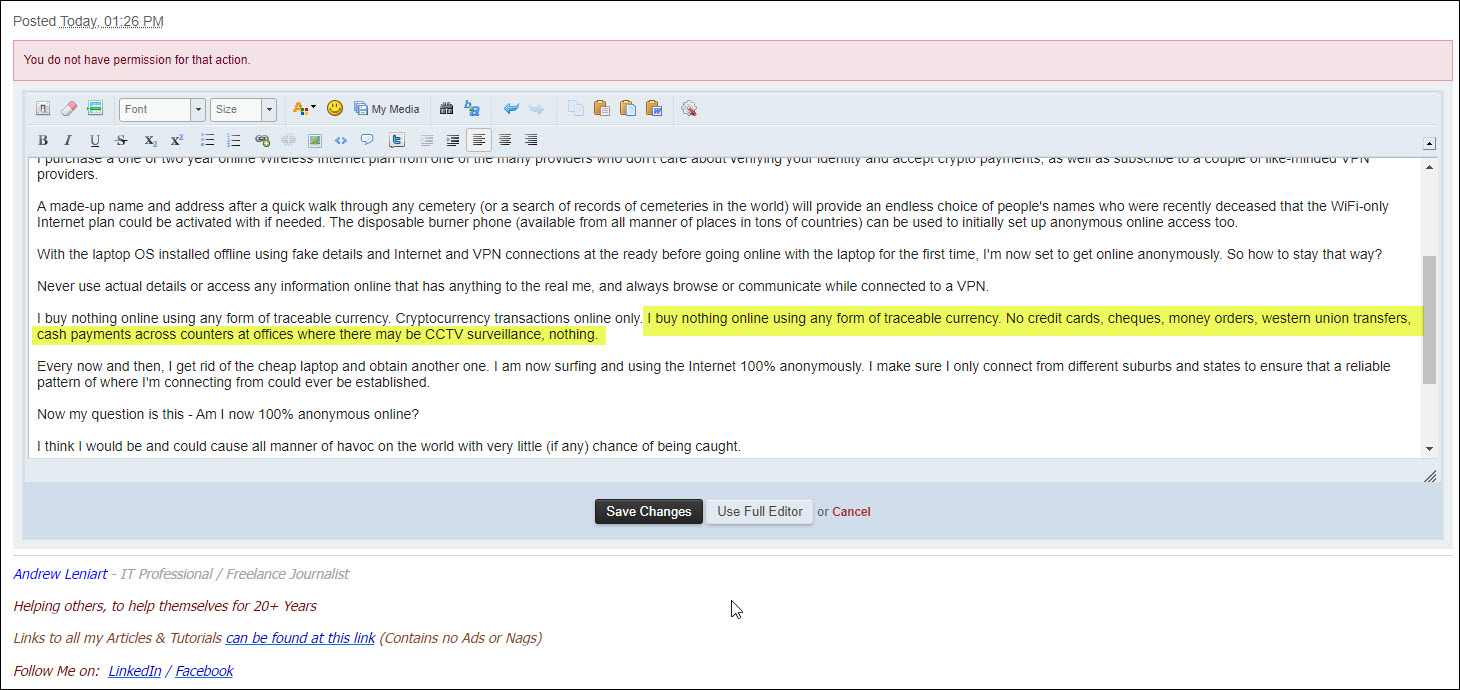Viewport: 1460px width, 690px height.
Task: Open the Font dropdown
Action: click(162, 109)
